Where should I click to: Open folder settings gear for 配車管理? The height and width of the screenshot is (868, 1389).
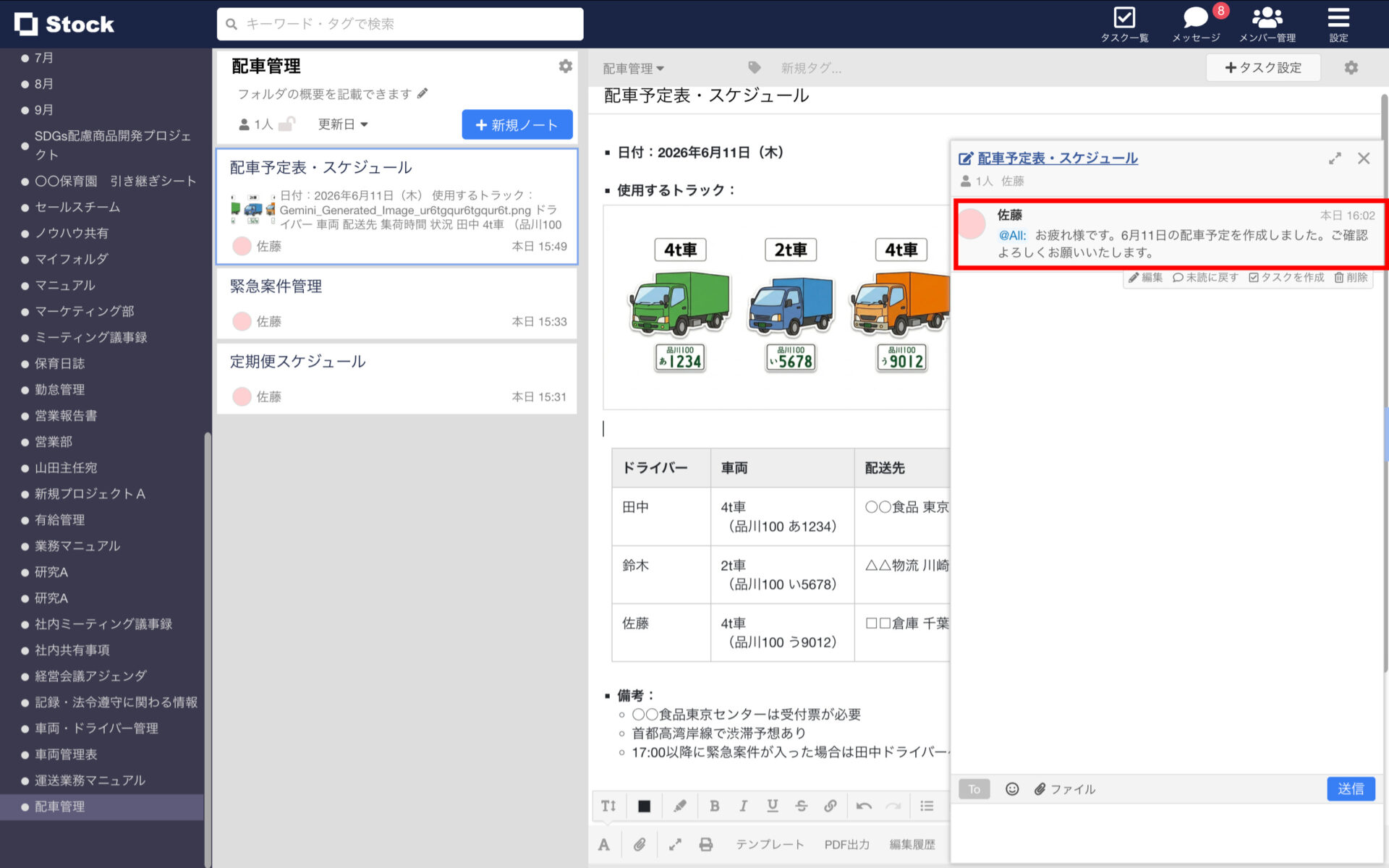566,66
